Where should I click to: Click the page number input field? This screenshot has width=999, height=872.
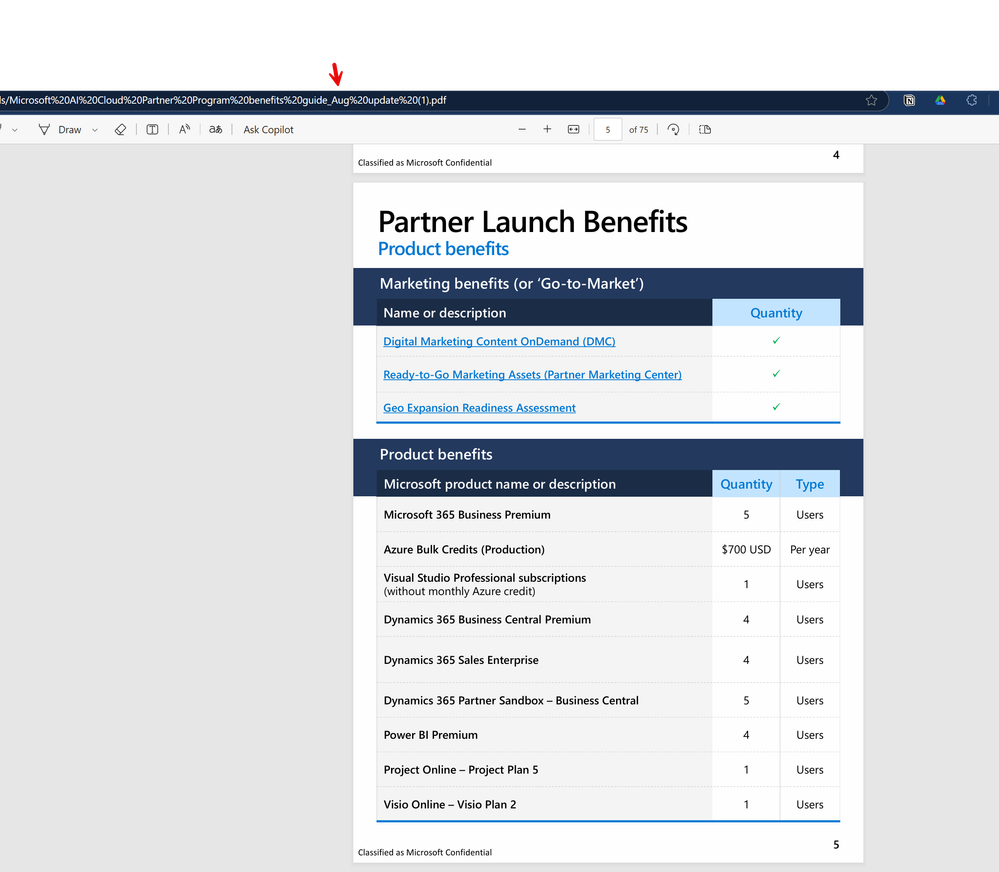pyautogui.click(x=608, y=129)
